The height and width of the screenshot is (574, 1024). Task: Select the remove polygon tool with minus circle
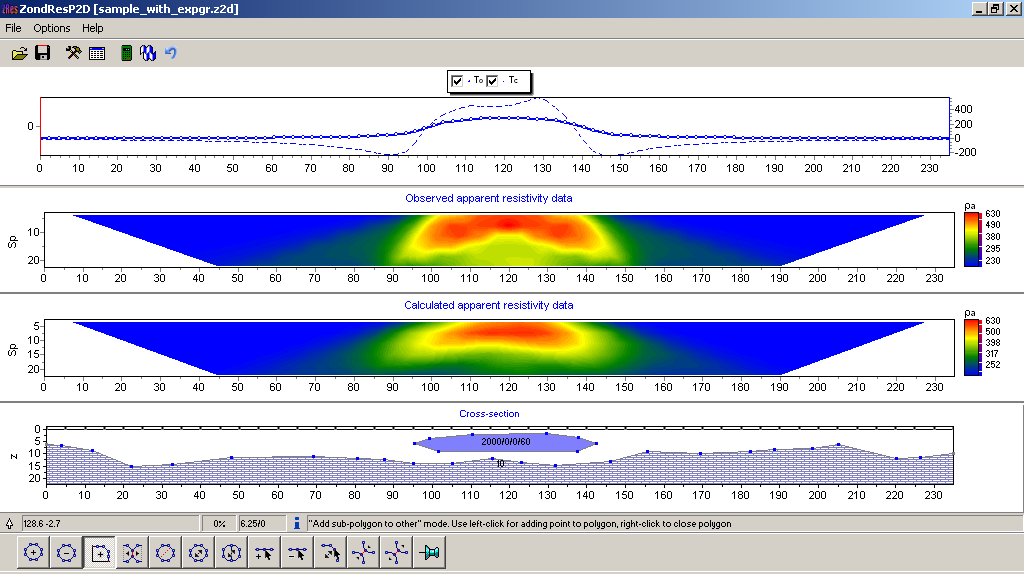click(x=66, y=552)
